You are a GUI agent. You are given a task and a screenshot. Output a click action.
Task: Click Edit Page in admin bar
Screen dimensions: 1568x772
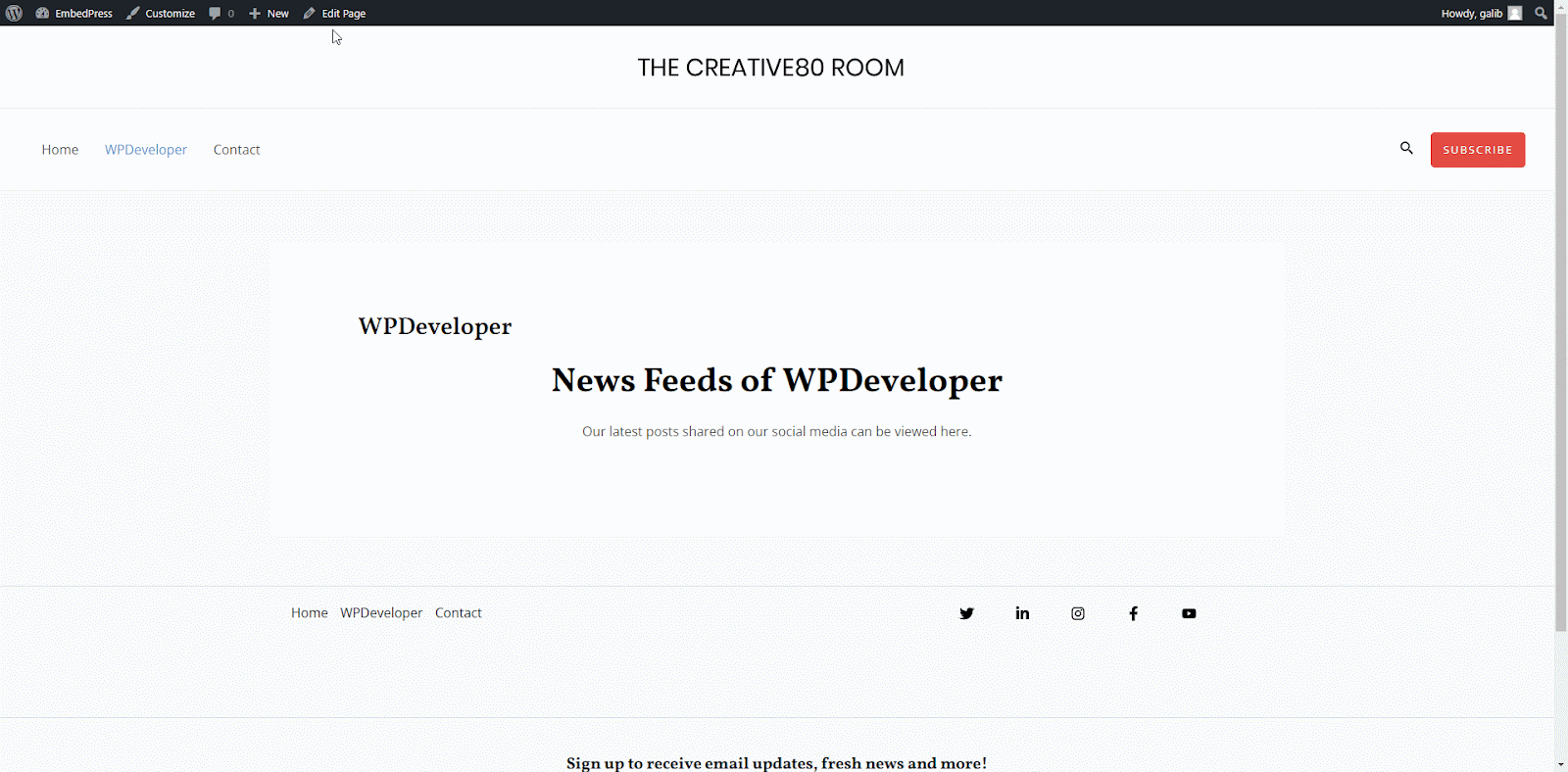(x=334, y=13)
